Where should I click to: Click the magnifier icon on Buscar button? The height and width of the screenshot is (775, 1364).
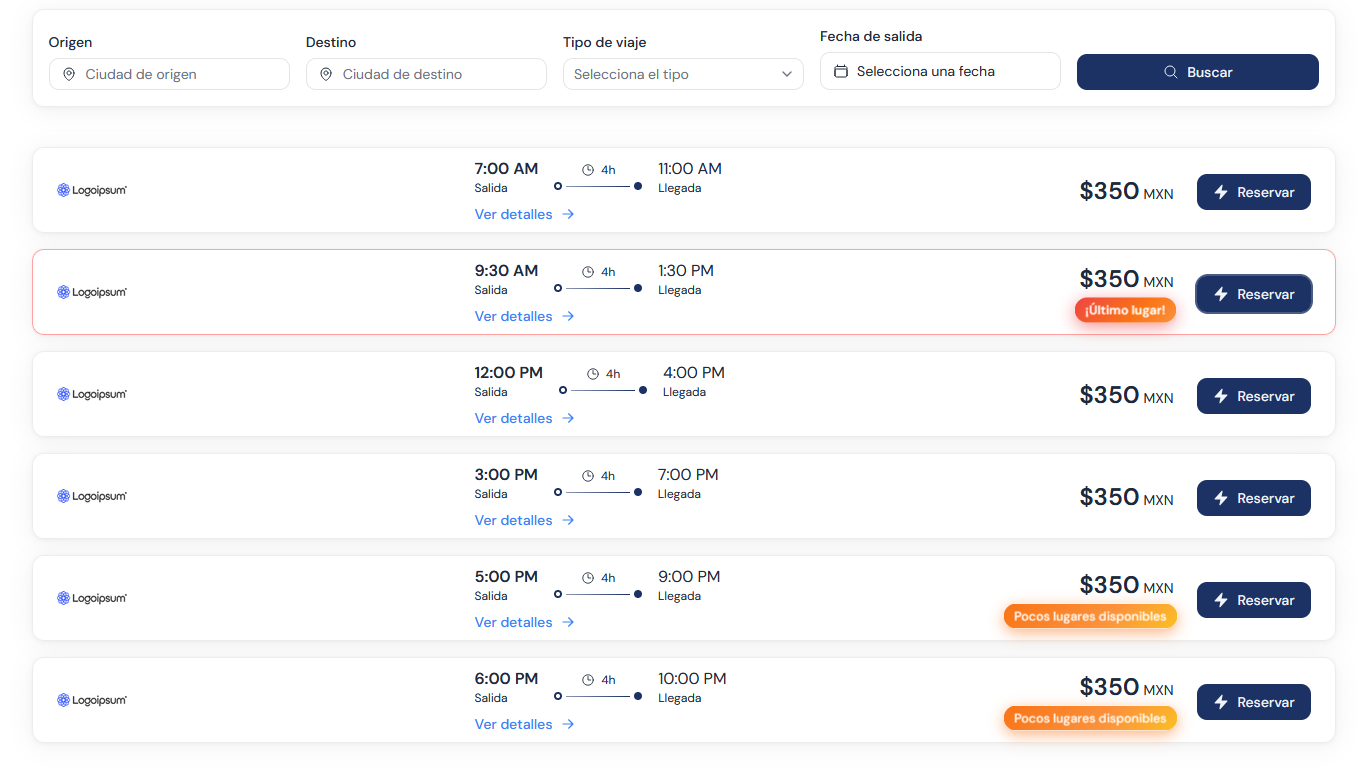click(1170, 72)
